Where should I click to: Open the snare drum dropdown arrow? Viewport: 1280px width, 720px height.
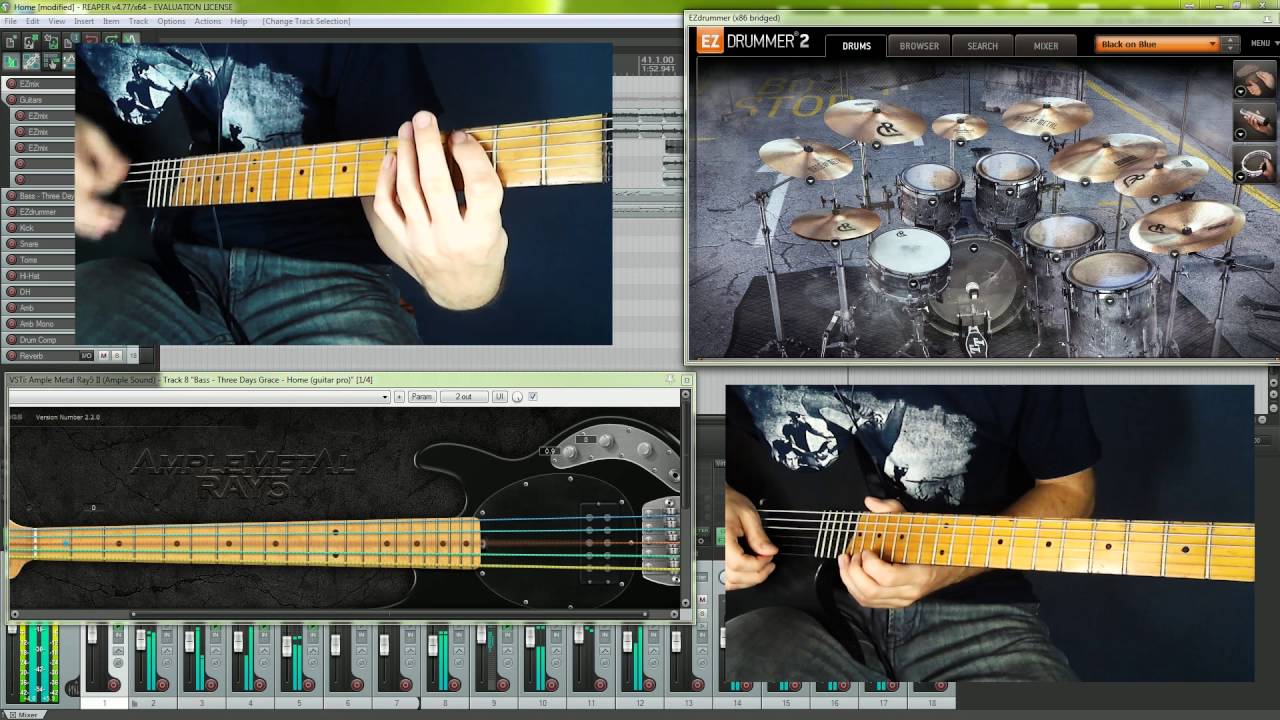click(913, 283)
